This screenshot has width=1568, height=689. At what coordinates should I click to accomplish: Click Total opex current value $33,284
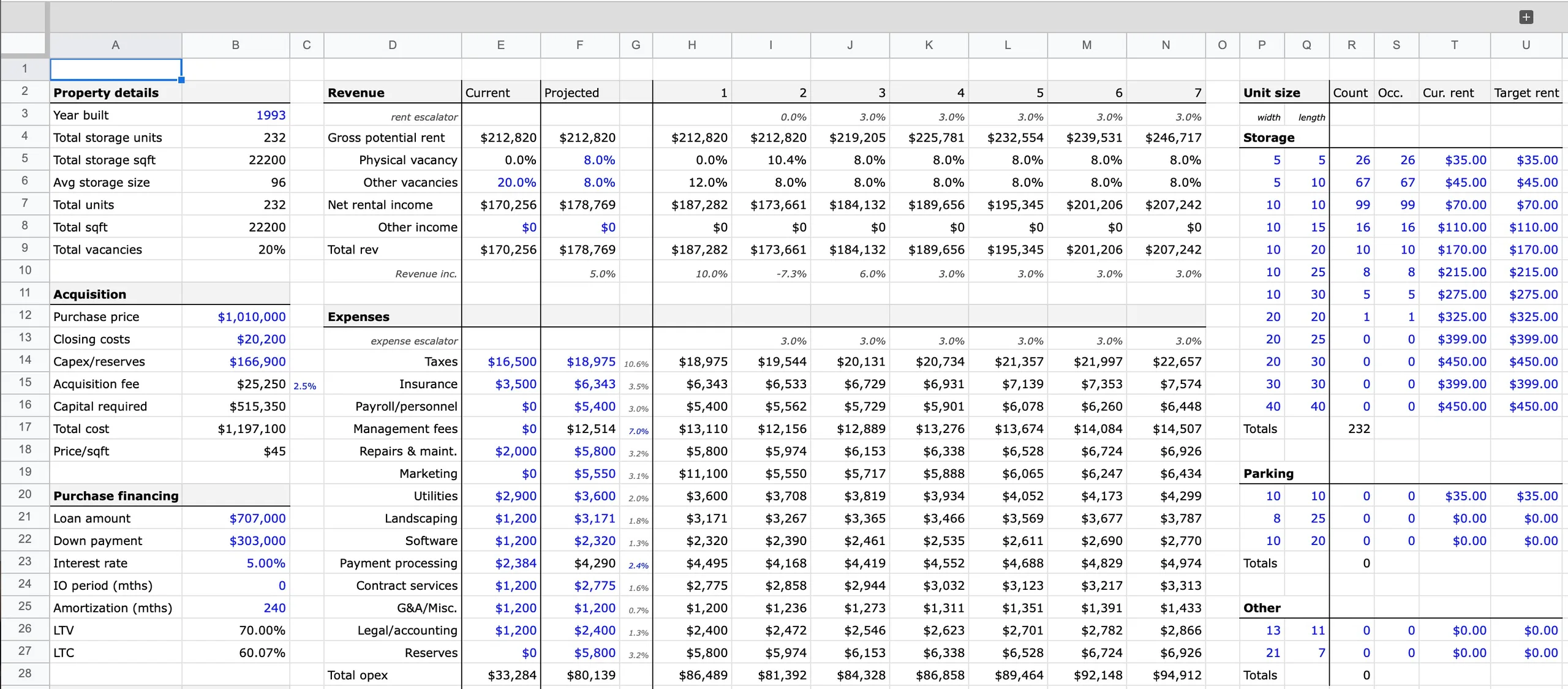512,675
